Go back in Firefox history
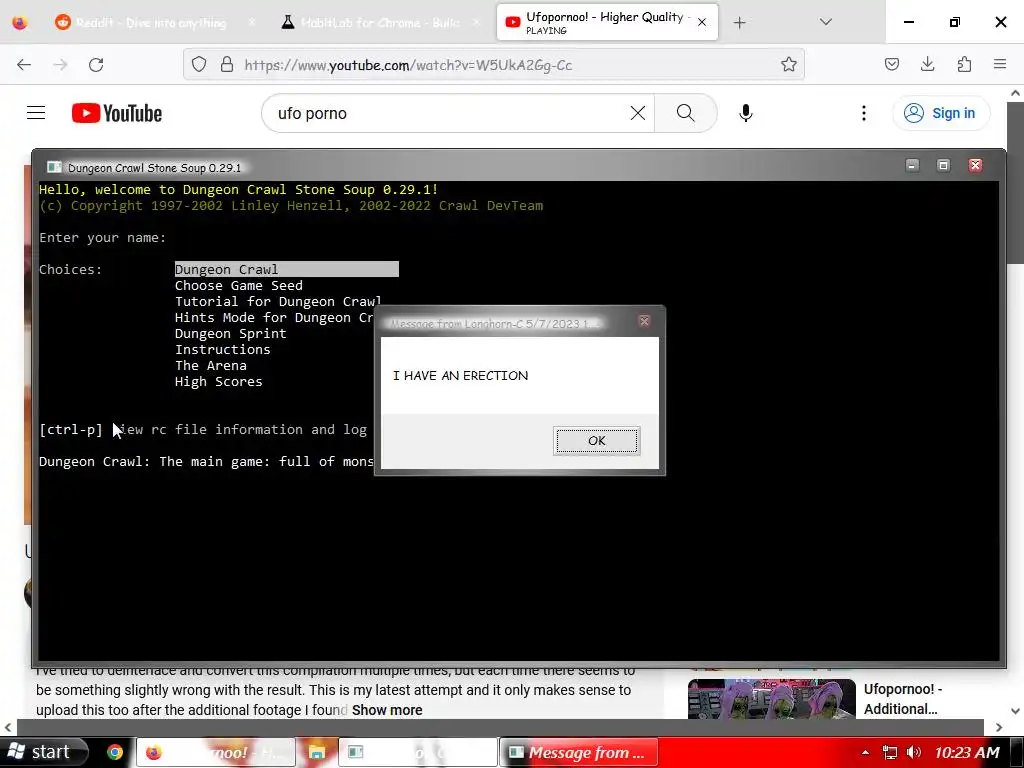Viewport: 1024px width, 768px height. pyautogui.click(x=24, y=64)
